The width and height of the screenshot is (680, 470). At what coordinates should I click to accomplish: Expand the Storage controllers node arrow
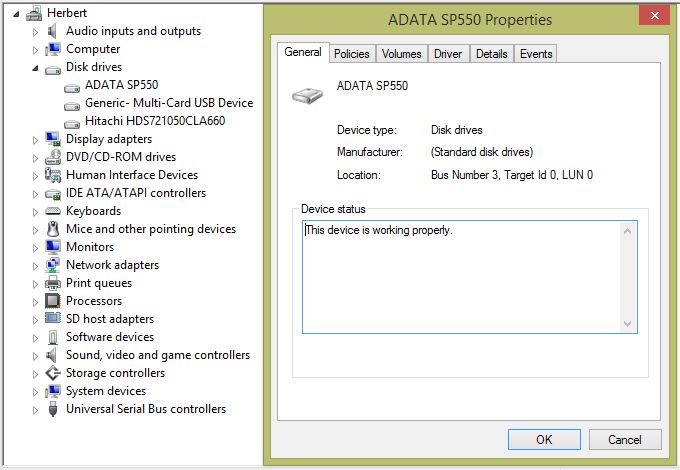[x=36, y=374]
